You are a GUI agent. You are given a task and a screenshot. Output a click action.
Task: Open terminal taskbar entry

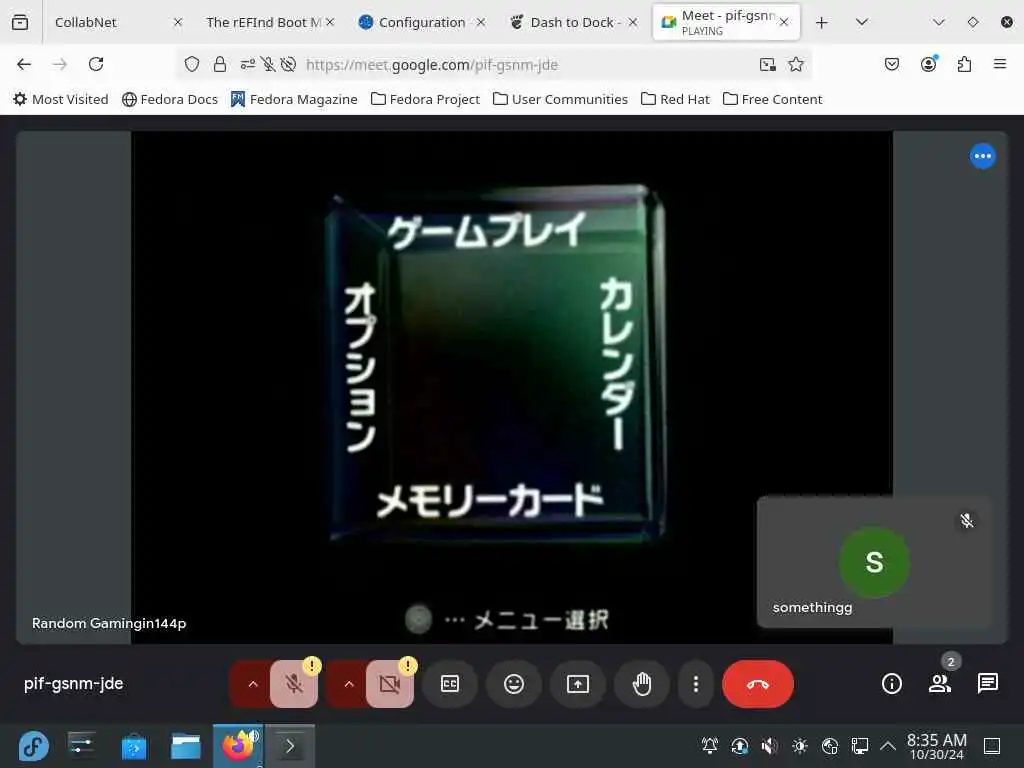click(290, 746)
